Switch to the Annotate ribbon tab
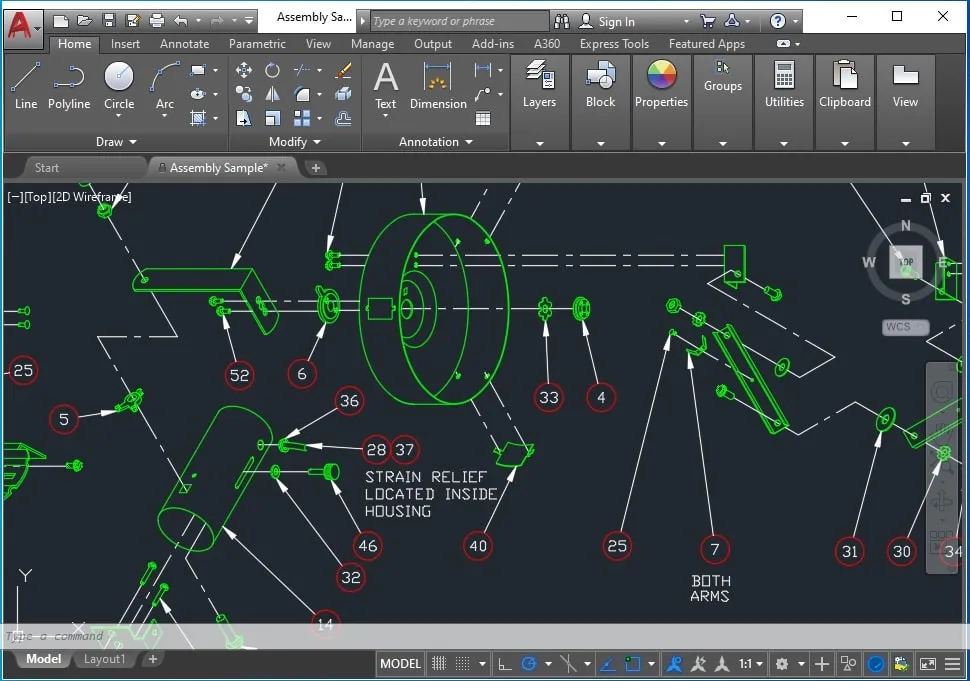The image size is (970, 681). tap(184, 43)
